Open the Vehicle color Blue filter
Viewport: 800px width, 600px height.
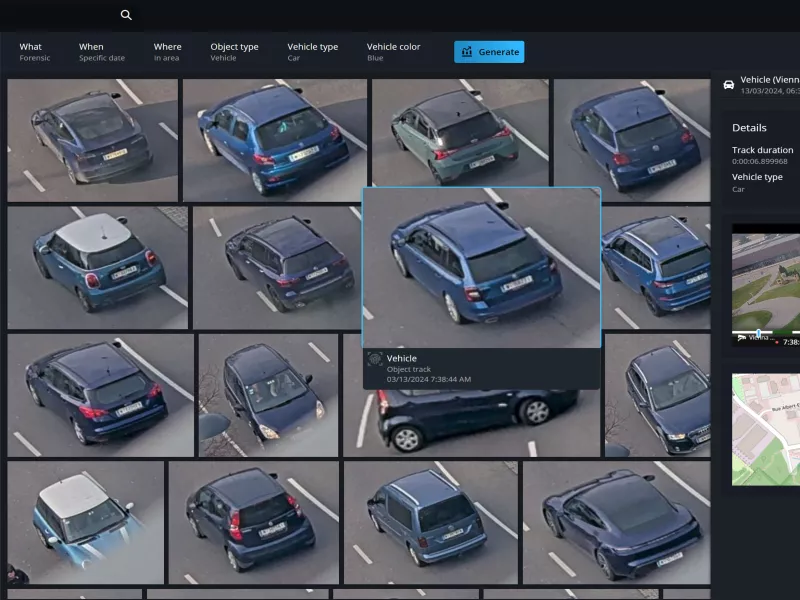click(393, 52)
